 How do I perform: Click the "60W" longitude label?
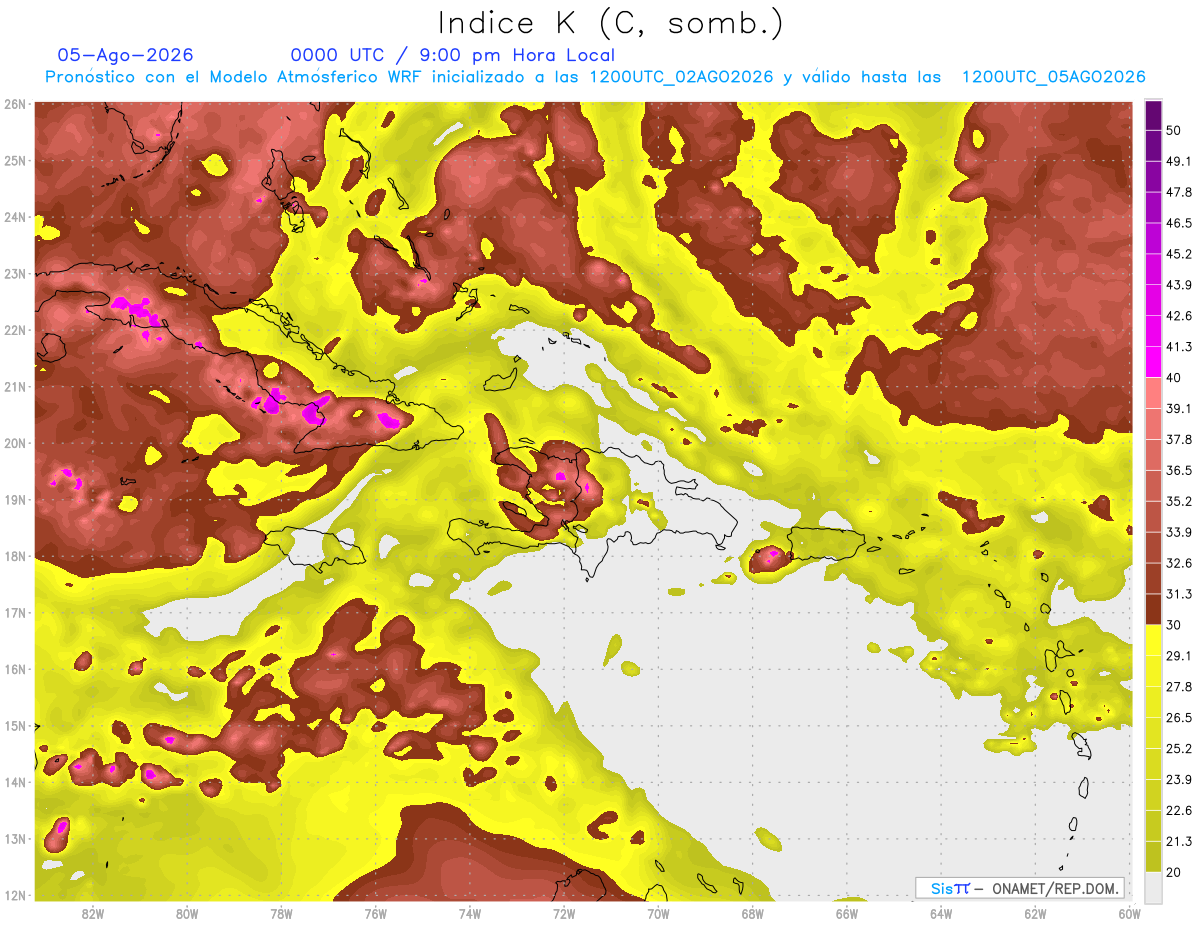coord(1129,913)
